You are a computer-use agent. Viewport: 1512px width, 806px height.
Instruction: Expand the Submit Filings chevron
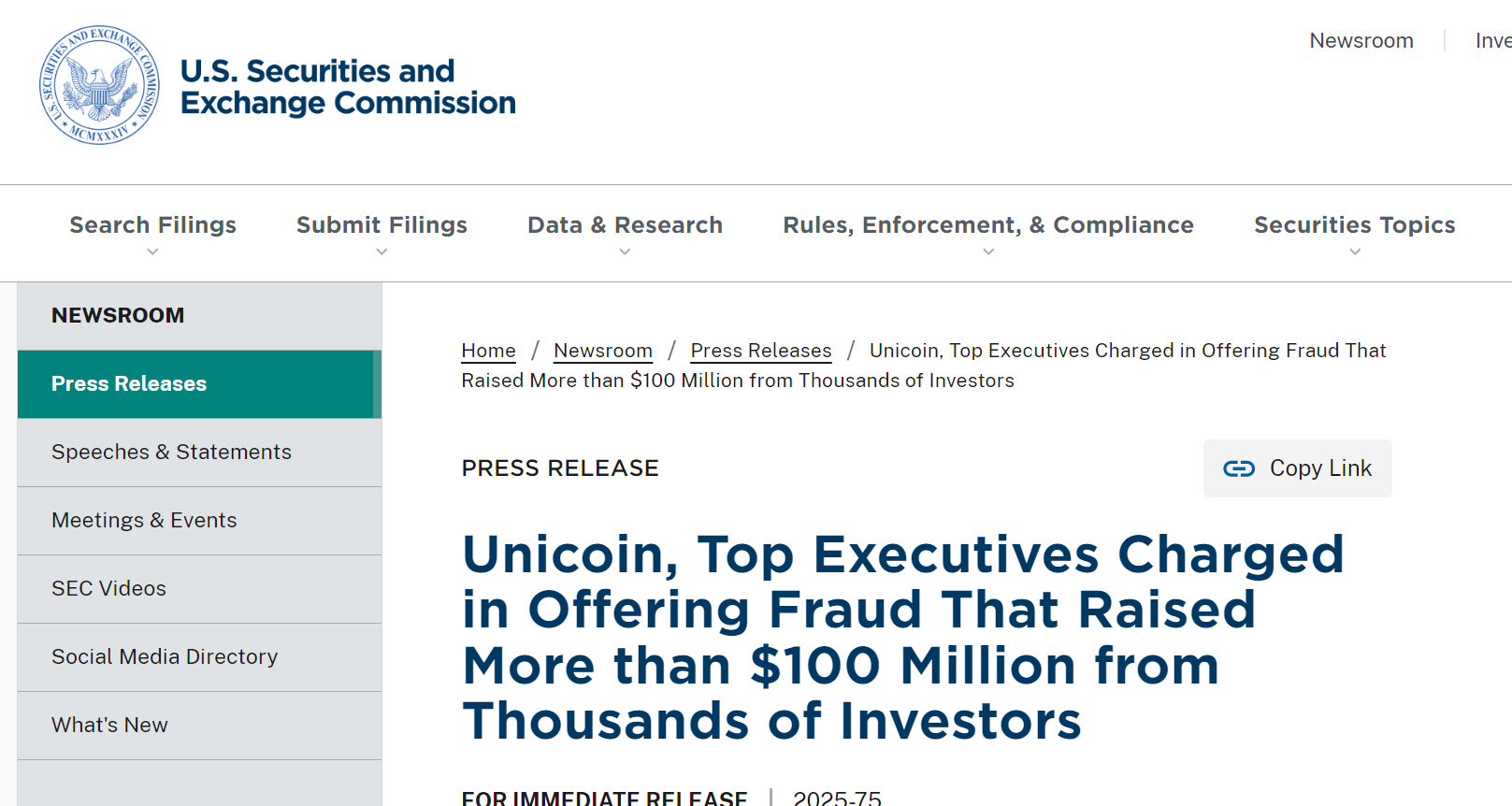[382, 252]
